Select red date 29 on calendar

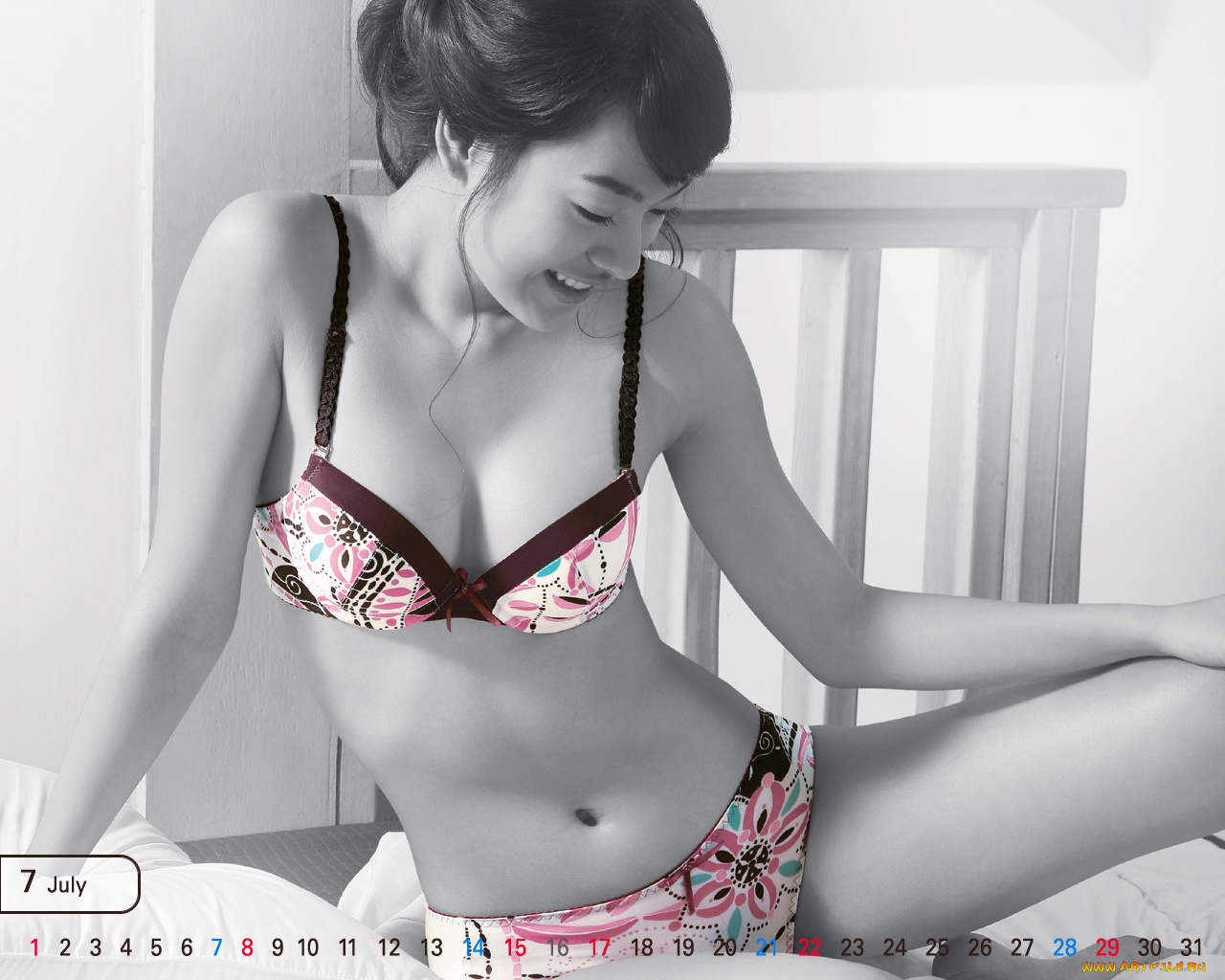click(x=1106, y=947)
